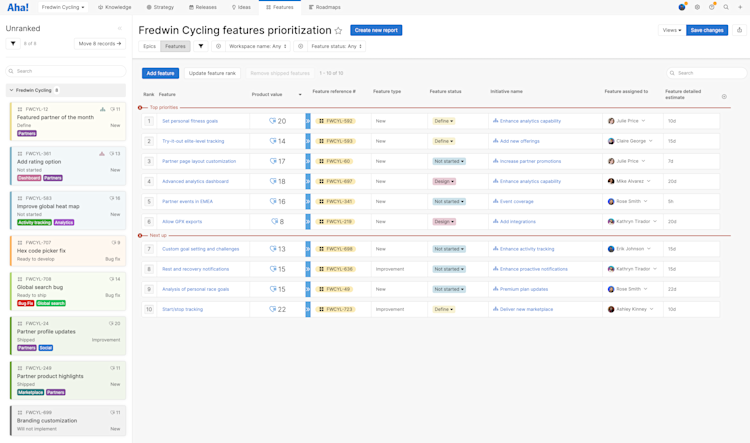Image resolution: width=750 pixels, height=443 pixels.
Task: Click the product value icon for Set personal fitness goals
Action: [x=272, y=121]
